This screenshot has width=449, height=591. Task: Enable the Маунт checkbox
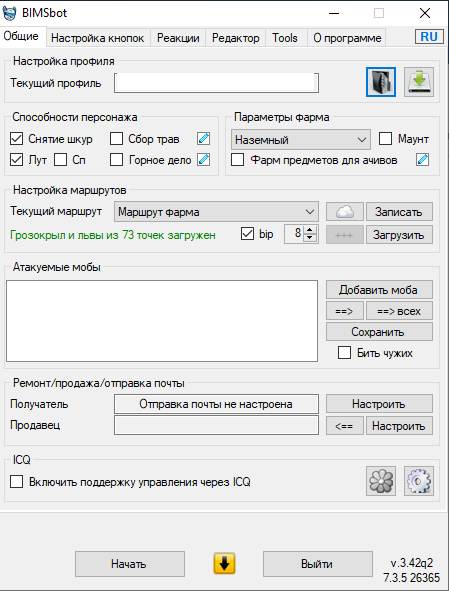(x=385, y=139)
